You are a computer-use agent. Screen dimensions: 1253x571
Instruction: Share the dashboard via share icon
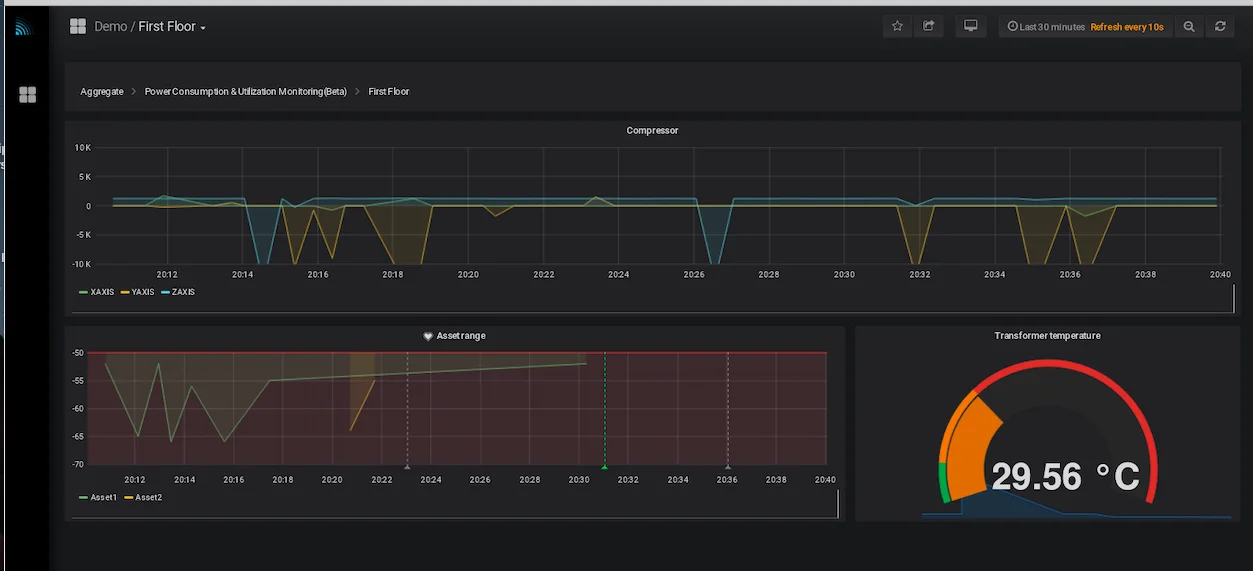929,27
